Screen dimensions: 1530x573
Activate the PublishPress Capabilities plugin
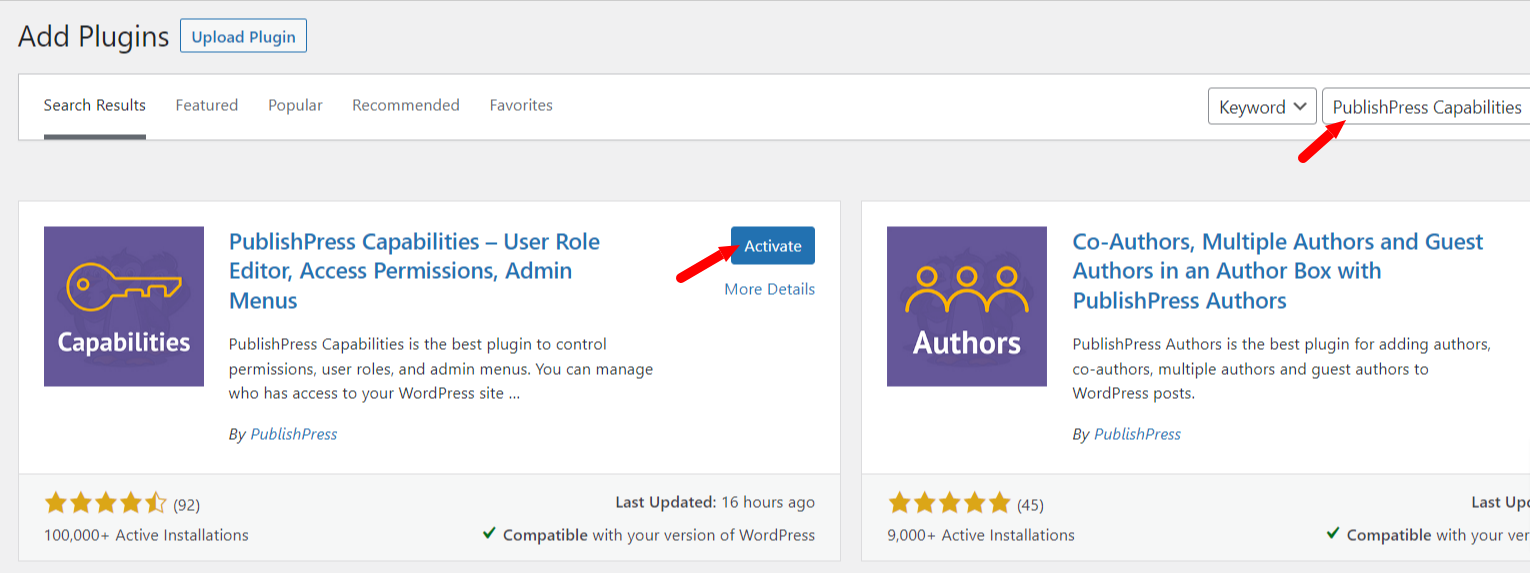coord(772,246)
